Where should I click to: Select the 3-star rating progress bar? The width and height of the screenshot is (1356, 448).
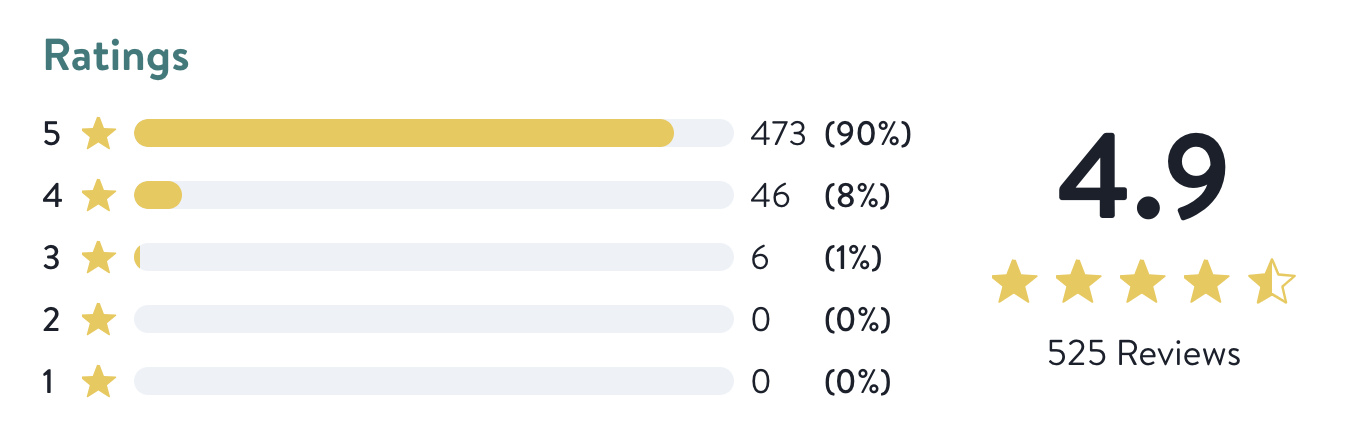click(x=433, y=258)
